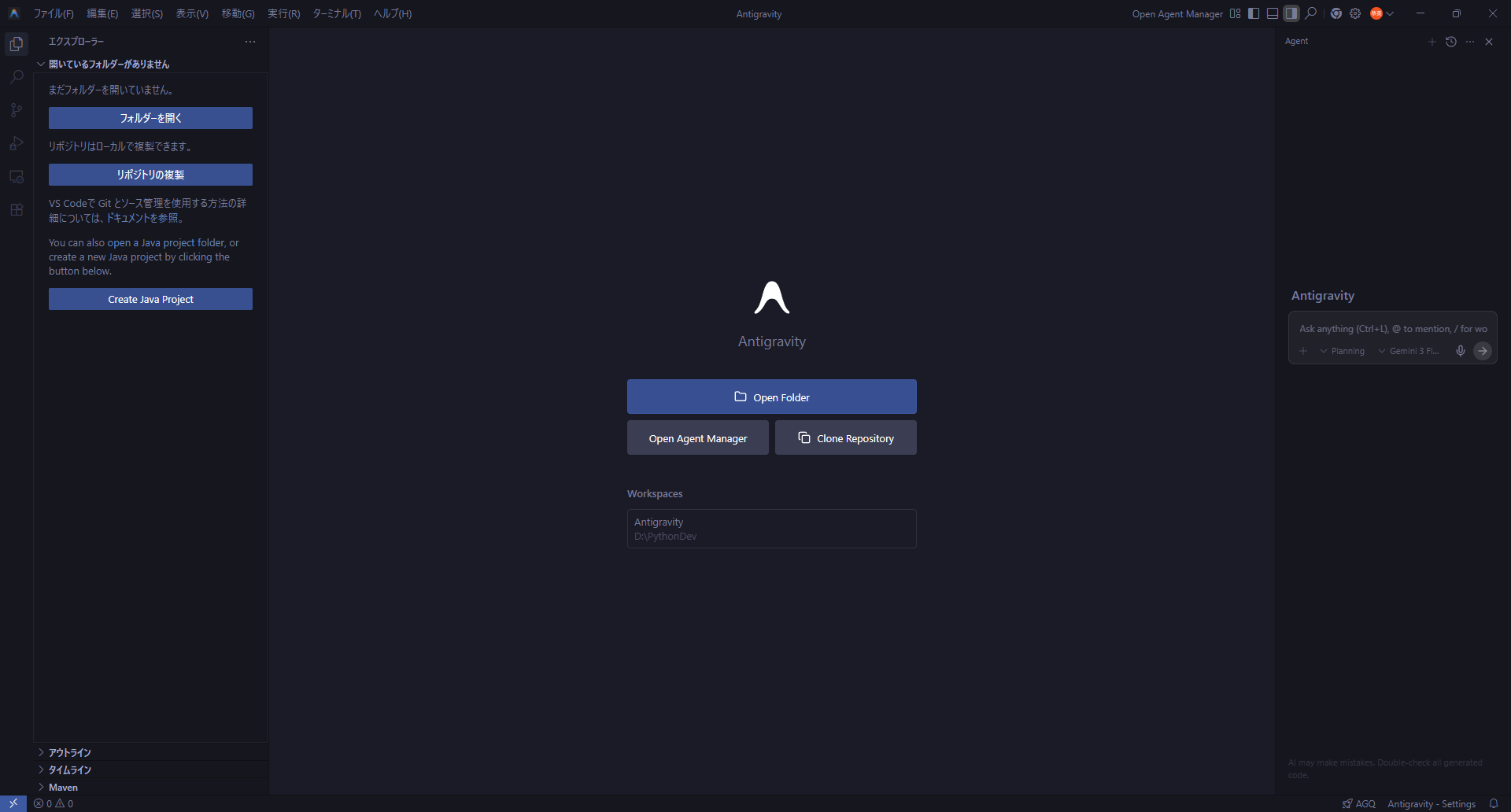This screenshot has width=1511, height=812.
Task: Open the Explorer panel more actions ellipsis
Action: [x=250, y=42]
